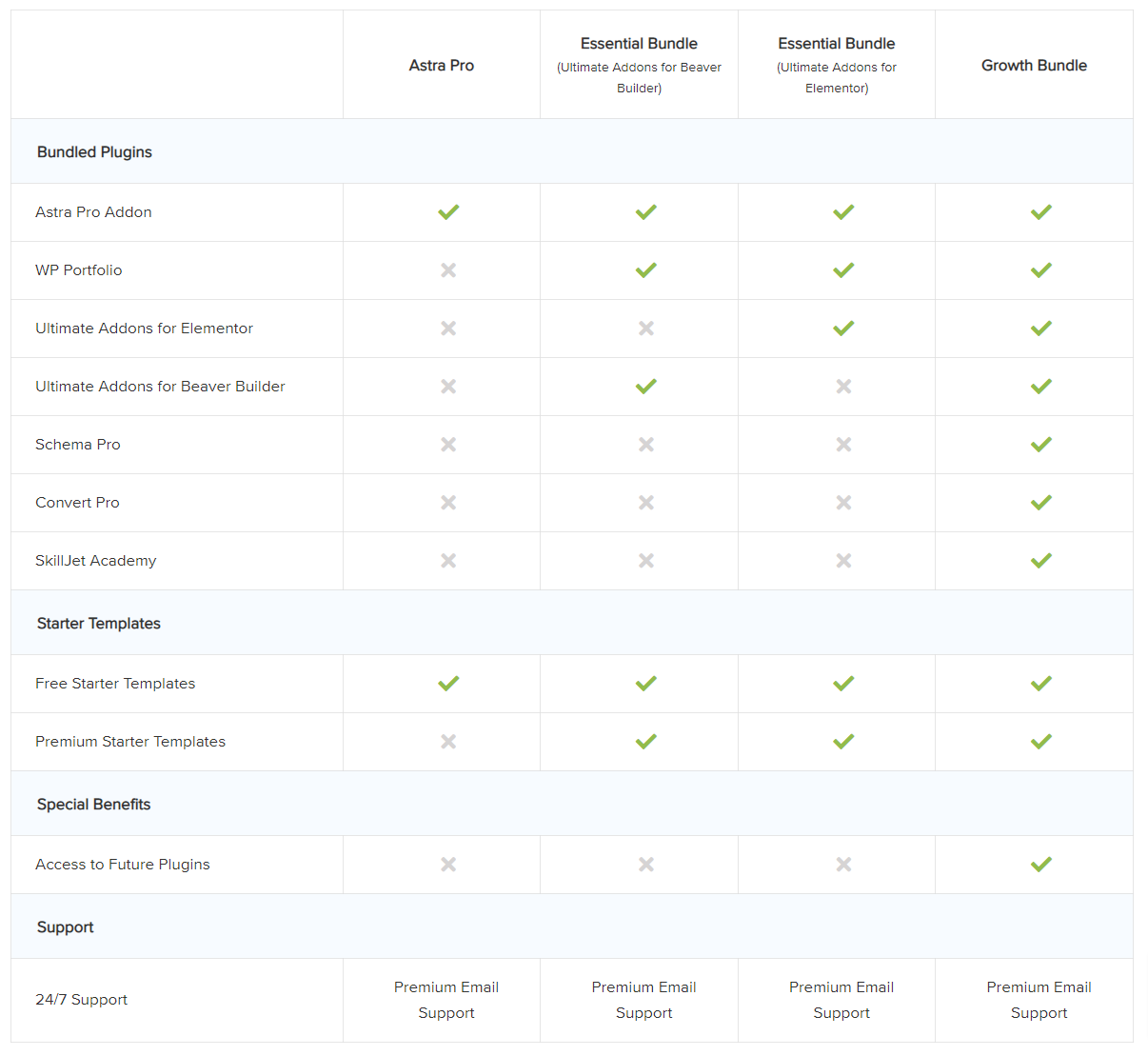Click Access to Future Plugins checkmark, Growth Bundle

coord(1040,865)
